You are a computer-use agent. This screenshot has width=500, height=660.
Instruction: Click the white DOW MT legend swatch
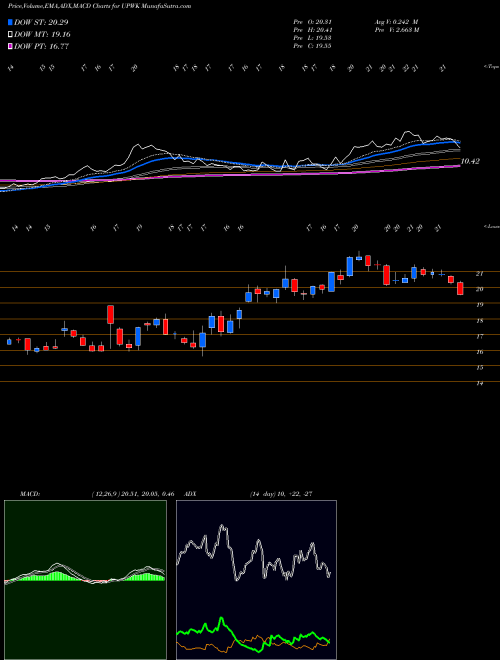(x=10, y=35)
